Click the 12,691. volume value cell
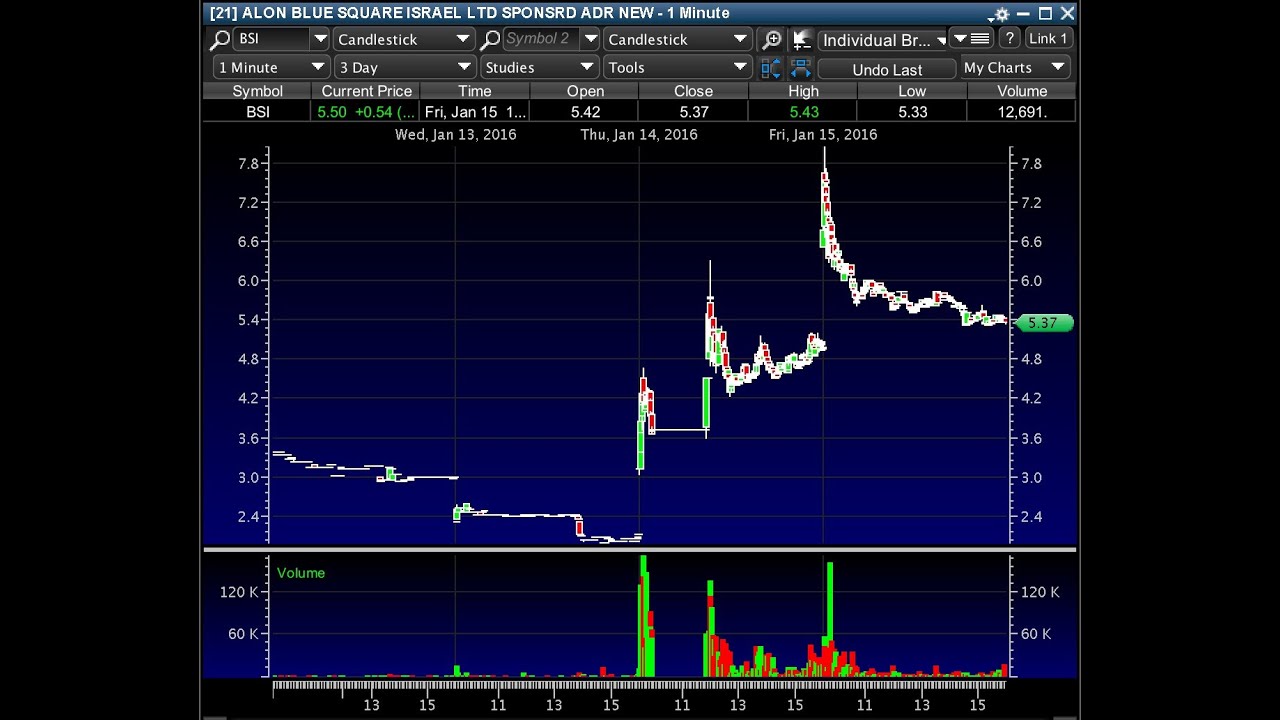Image resolution: width=1280 pixels, height=720 pixels. coord(1022,112)
